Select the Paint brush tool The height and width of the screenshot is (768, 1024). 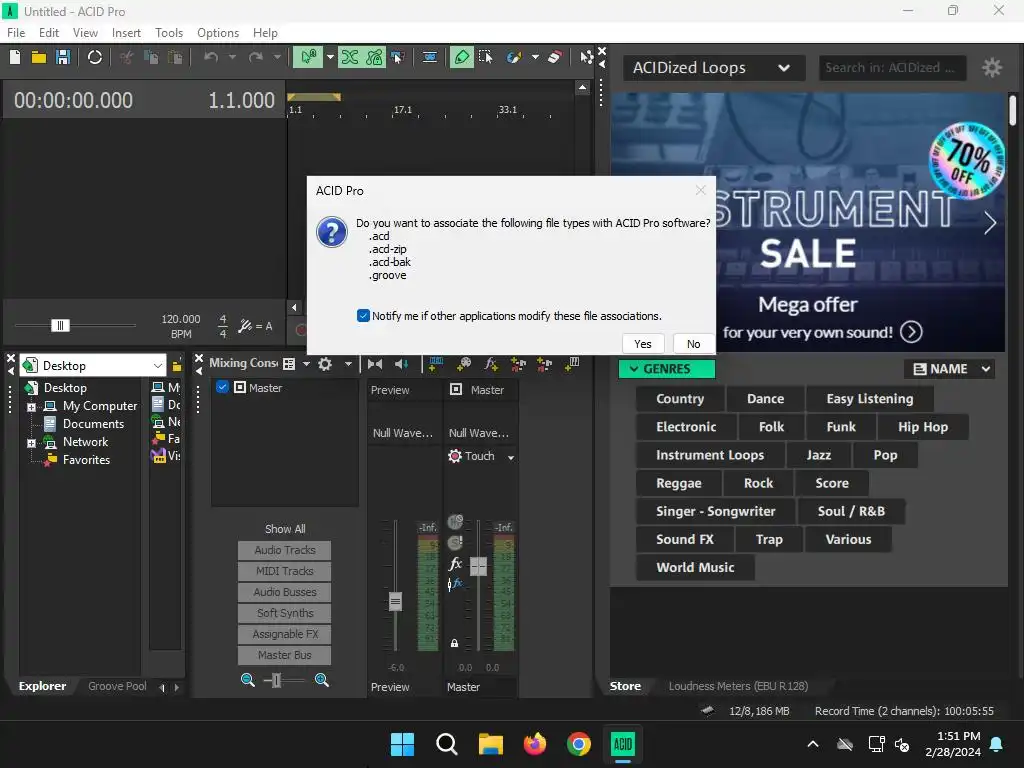tap(513, 57)
